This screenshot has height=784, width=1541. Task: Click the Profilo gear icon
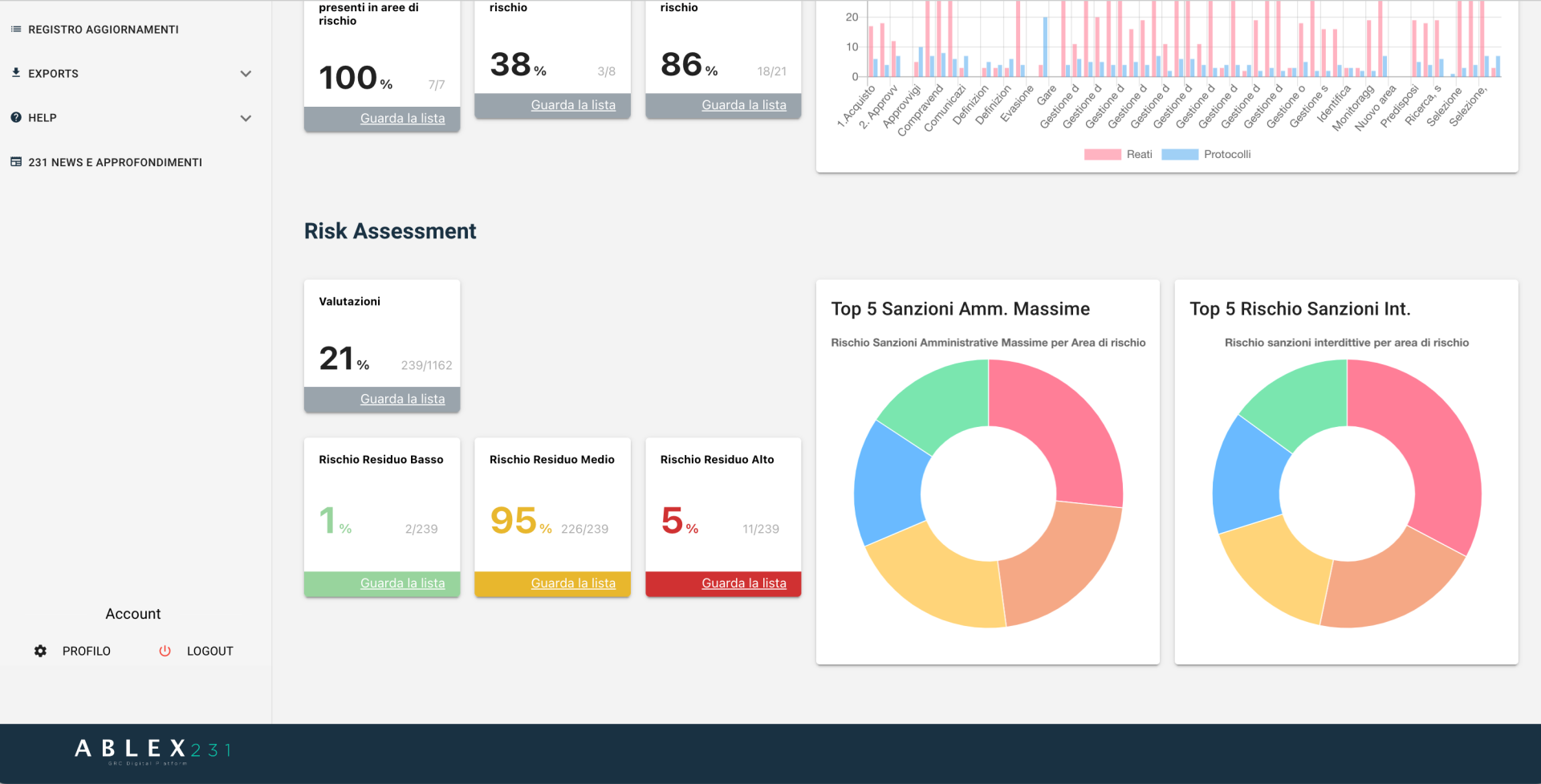tap(40, 651)
